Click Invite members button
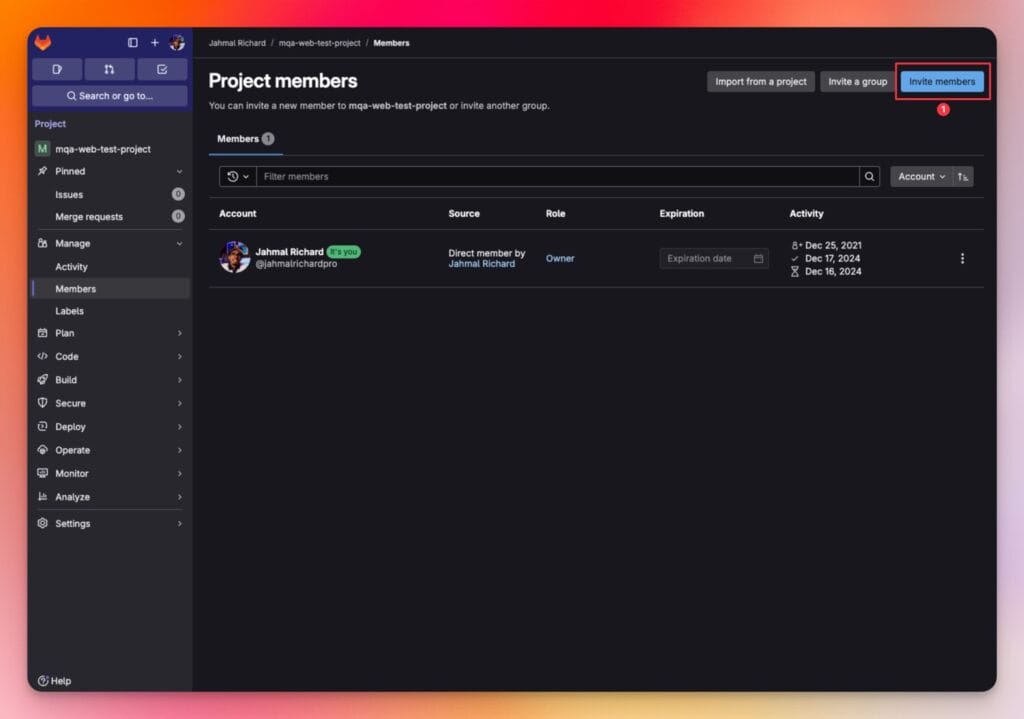The image size is (1024, 719). [942, 82]
